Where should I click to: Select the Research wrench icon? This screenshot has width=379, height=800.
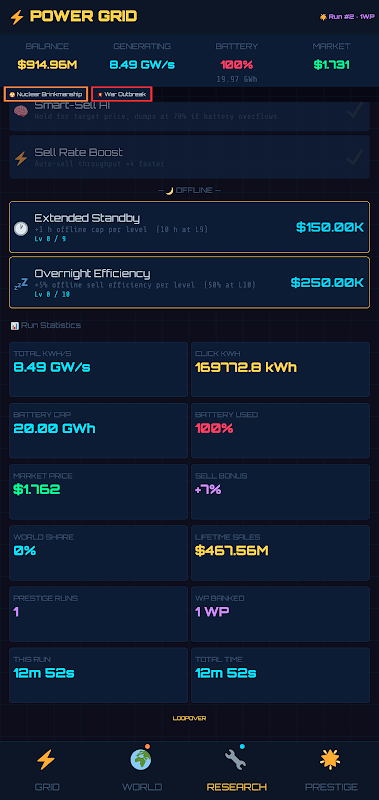click(x=236, y=760)
